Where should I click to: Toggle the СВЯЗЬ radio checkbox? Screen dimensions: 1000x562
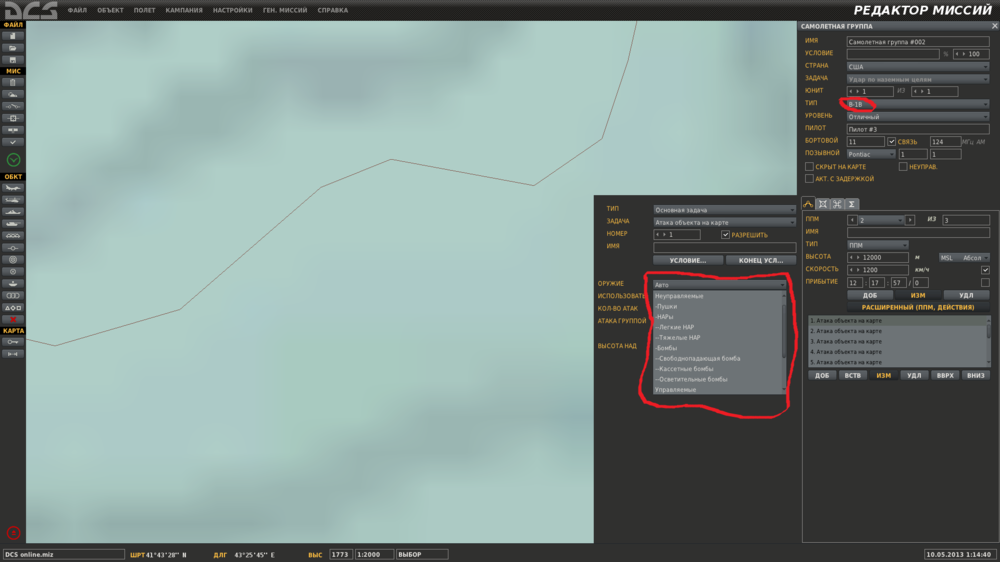click(x=892, y=142)
